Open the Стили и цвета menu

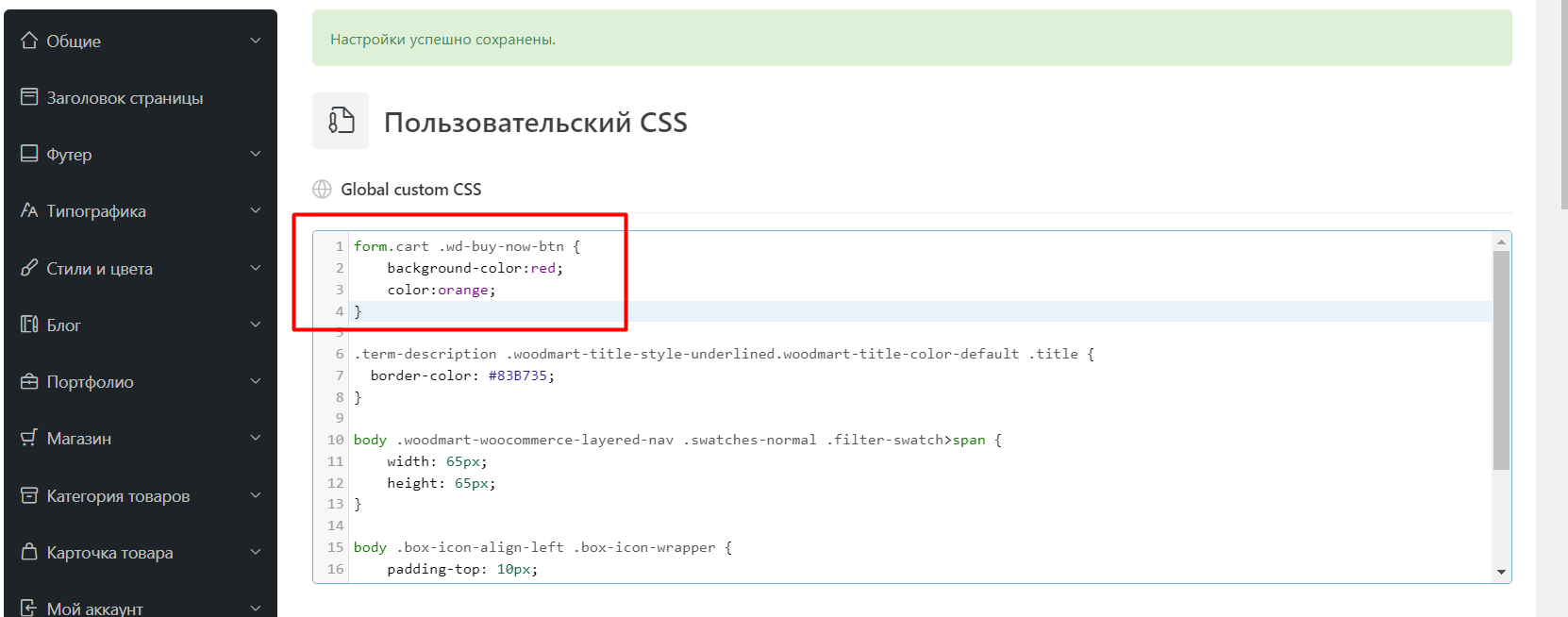(x=141, y=268)
